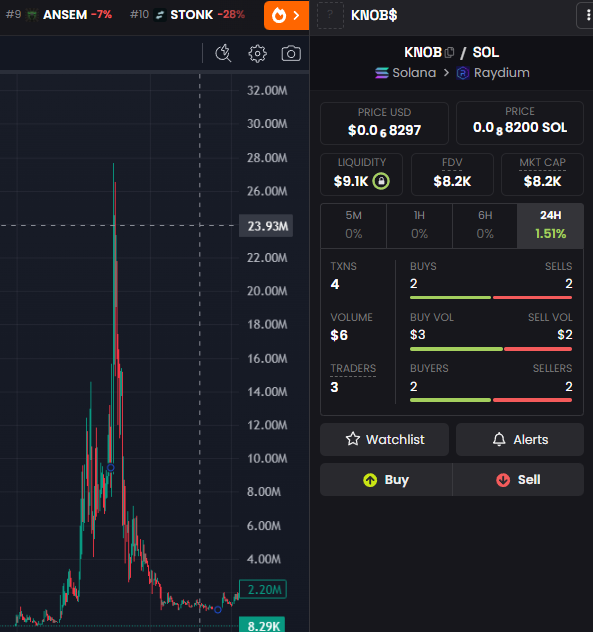The image size is (593, 632).
Task: Click the Solana chain logo
Action: [382, 73]
